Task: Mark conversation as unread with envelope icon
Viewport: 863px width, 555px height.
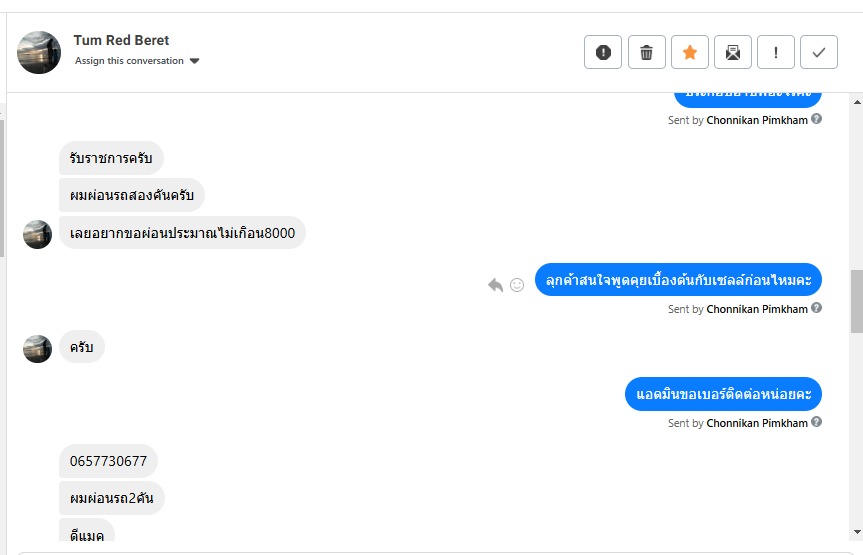Action: pos(733,52)
